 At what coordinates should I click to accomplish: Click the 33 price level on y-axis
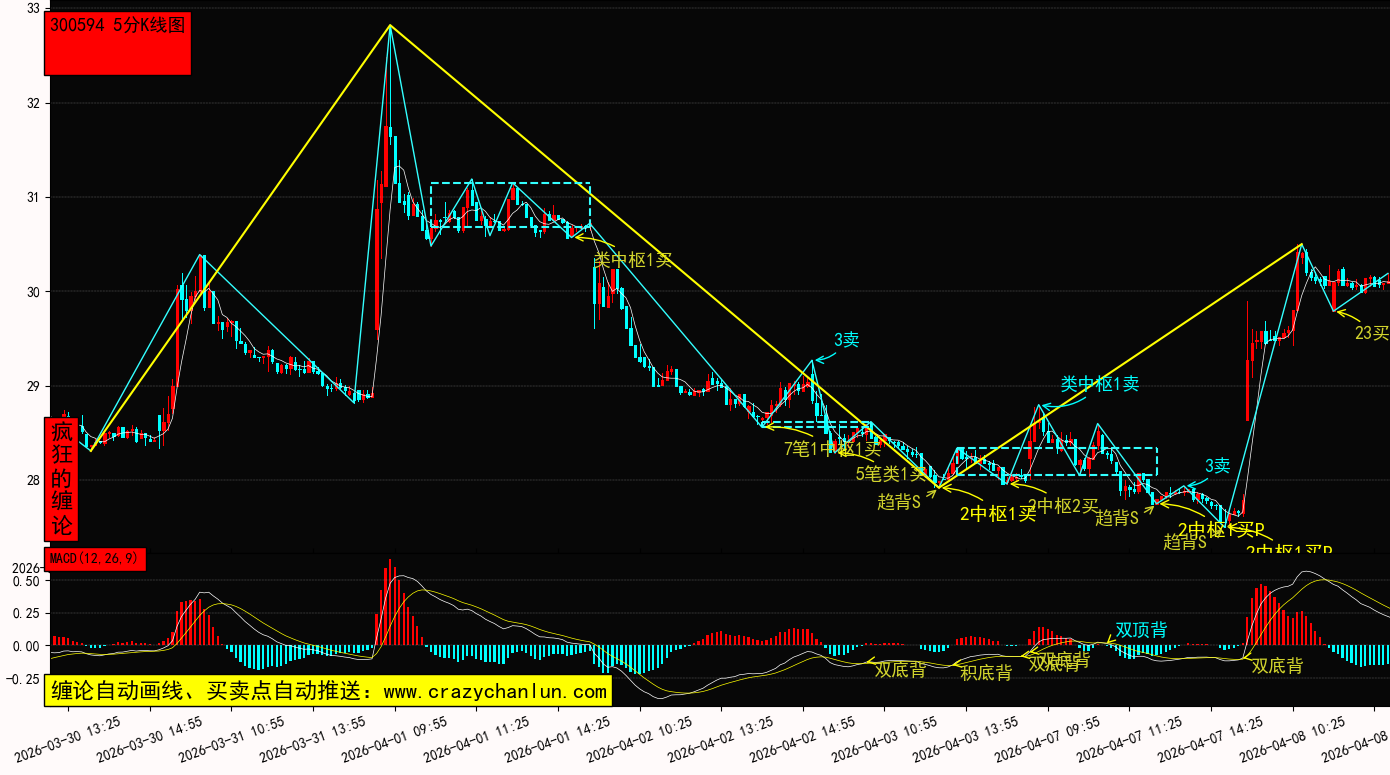coord(33,9)
